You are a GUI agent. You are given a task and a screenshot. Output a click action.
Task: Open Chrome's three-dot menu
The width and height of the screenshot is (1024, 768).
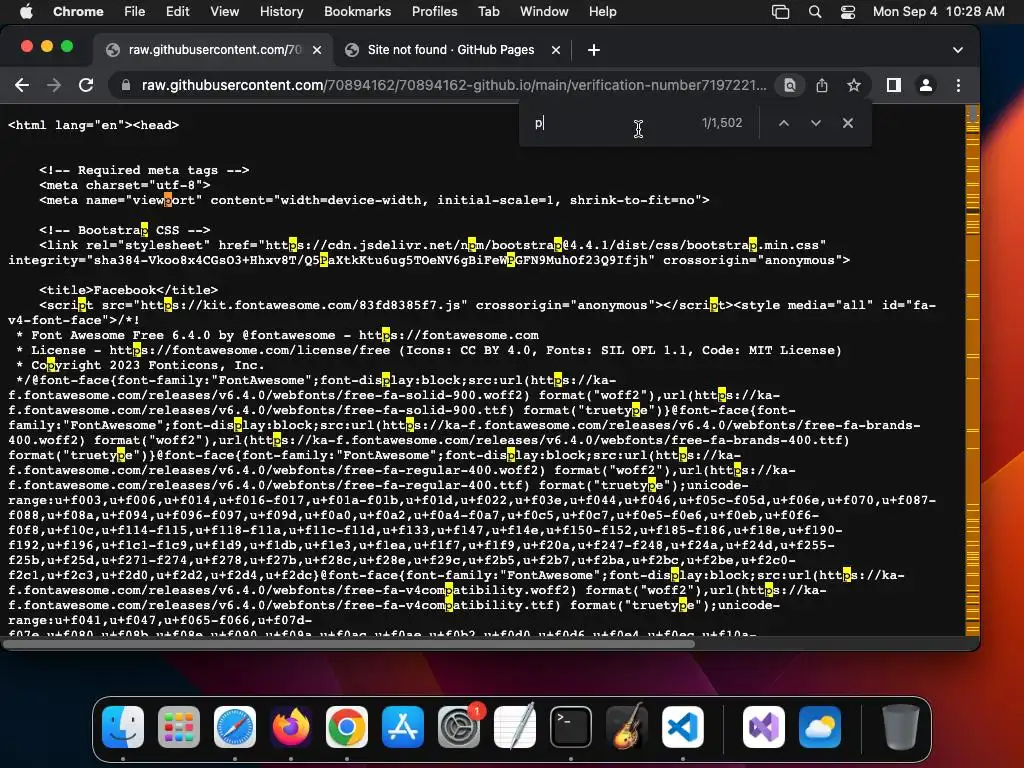click(x=958, y=85)
